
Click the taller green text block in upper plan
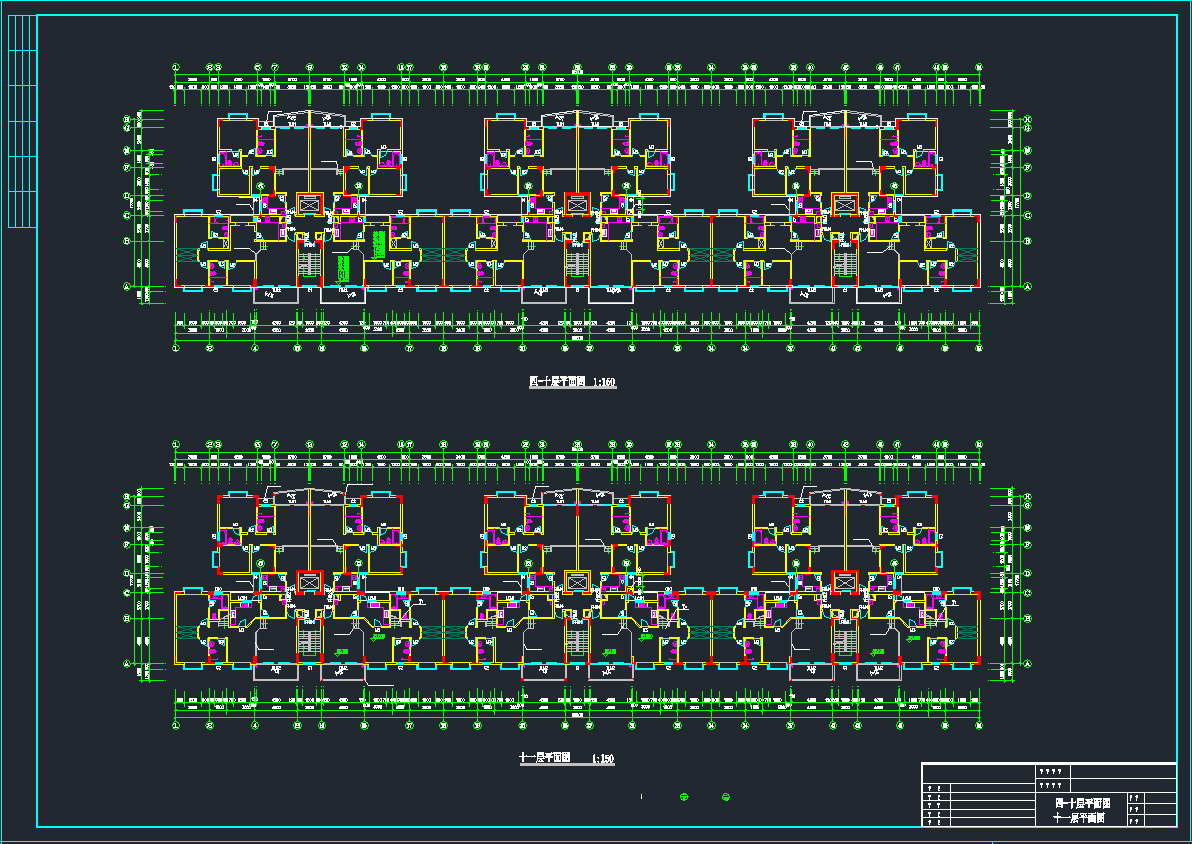(x=379, y=245)
